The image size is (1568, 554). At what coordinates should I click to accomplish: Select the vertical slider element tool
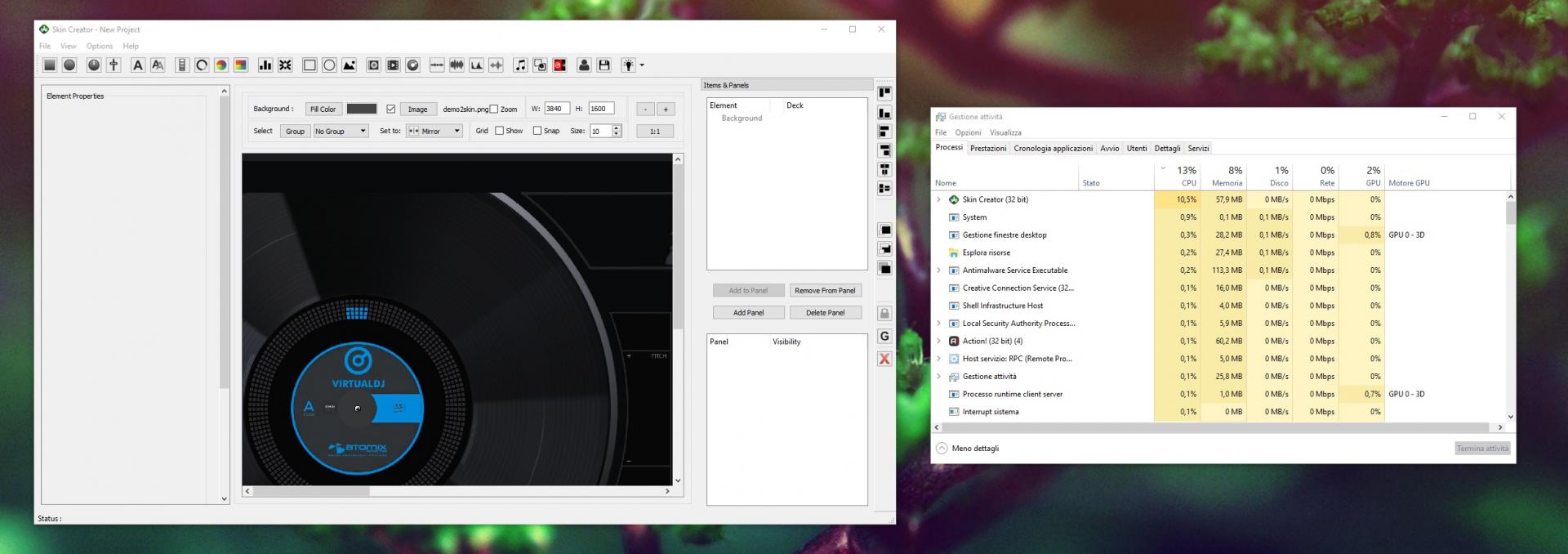click(182, 65)
